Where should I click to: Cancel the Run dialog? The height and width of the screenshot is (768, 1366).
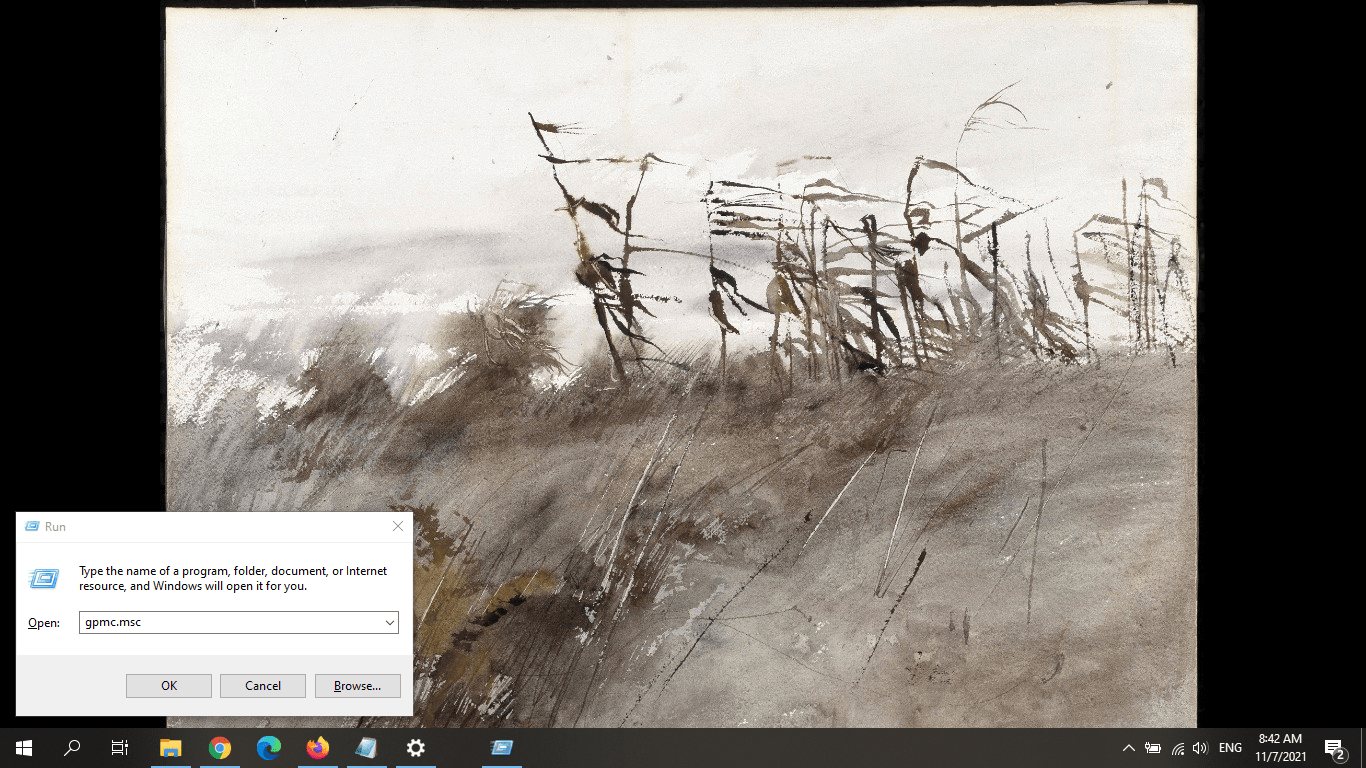click(x=263, y=686)
